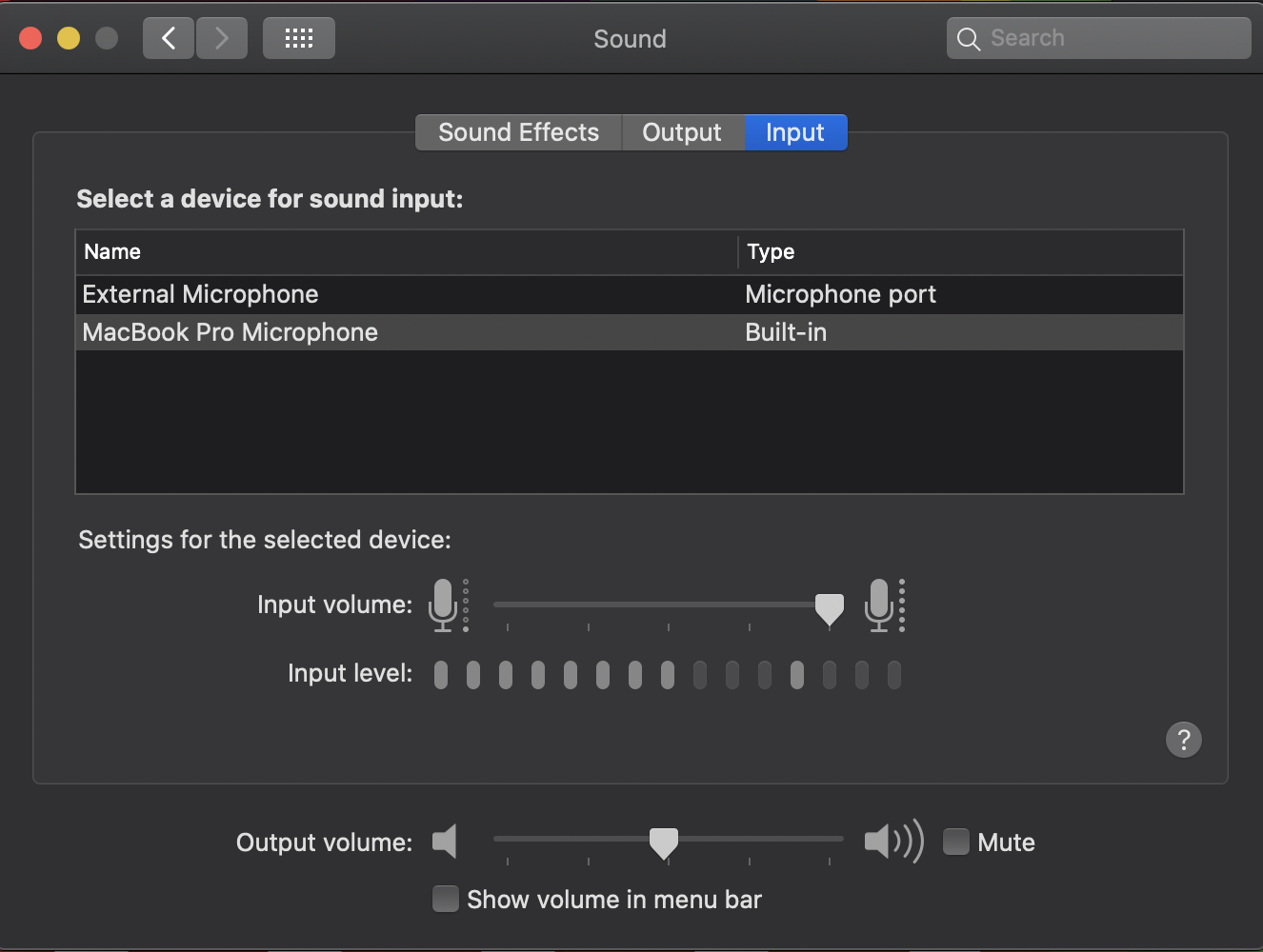This screenshot has height=952, width=1263.
Task: Click the input volume slider thumb
Action: pyautogui.click(x=830, y=607)
